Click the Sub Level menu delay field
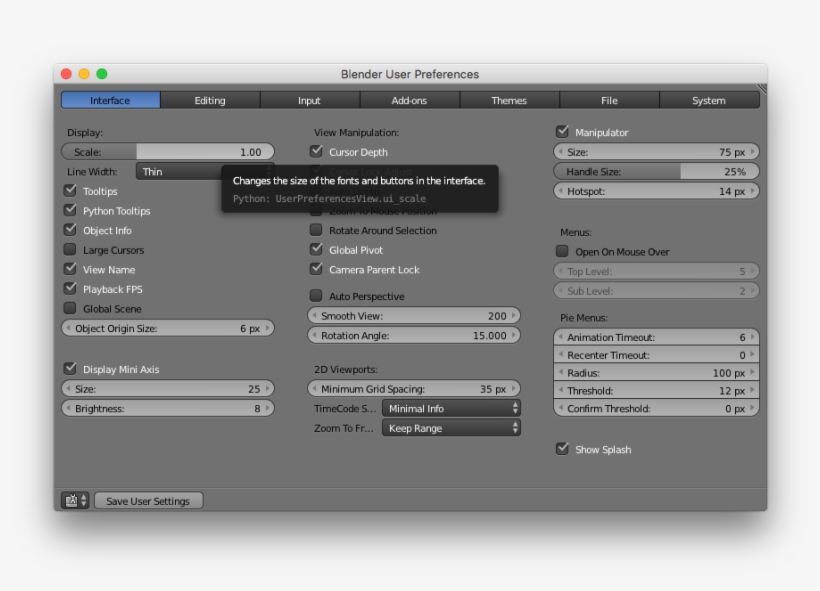This screenshot has width=820, height=591. coord(656,291)
